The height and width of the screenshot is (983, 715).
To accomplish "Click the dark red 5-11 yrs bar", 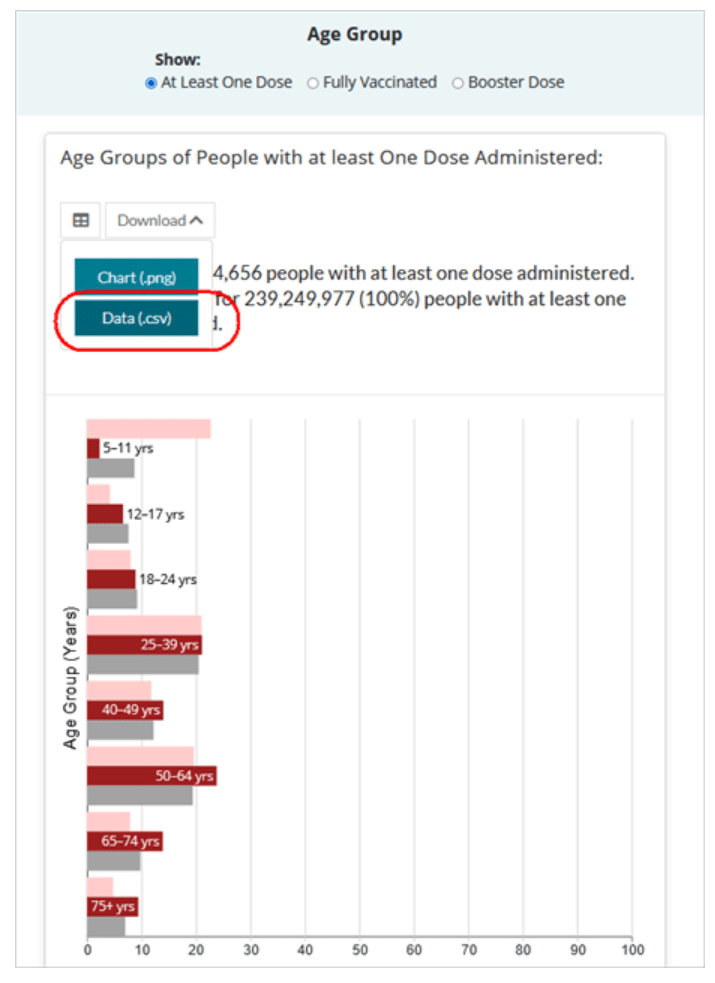I will click(x=93, y=448).
